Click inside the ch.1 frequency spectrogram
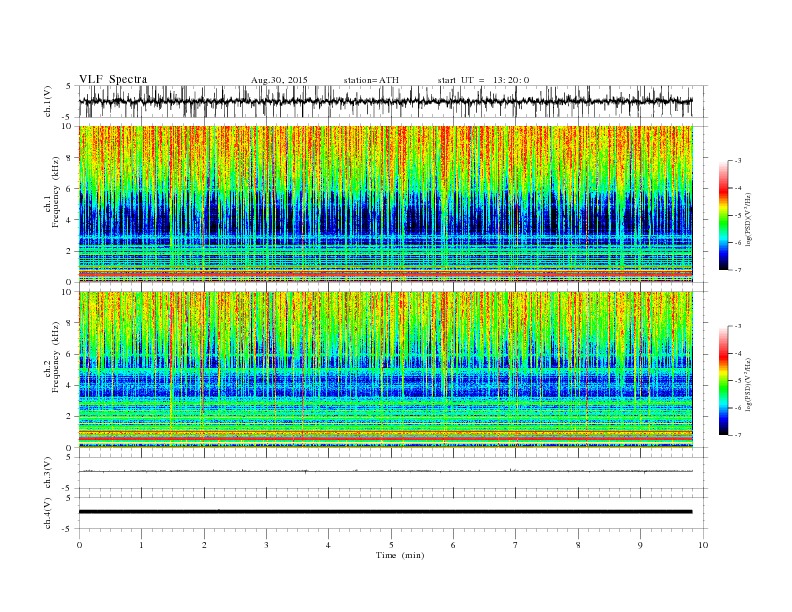The height and width of the screenshot is (612, 792). click(x=386, y=204)
